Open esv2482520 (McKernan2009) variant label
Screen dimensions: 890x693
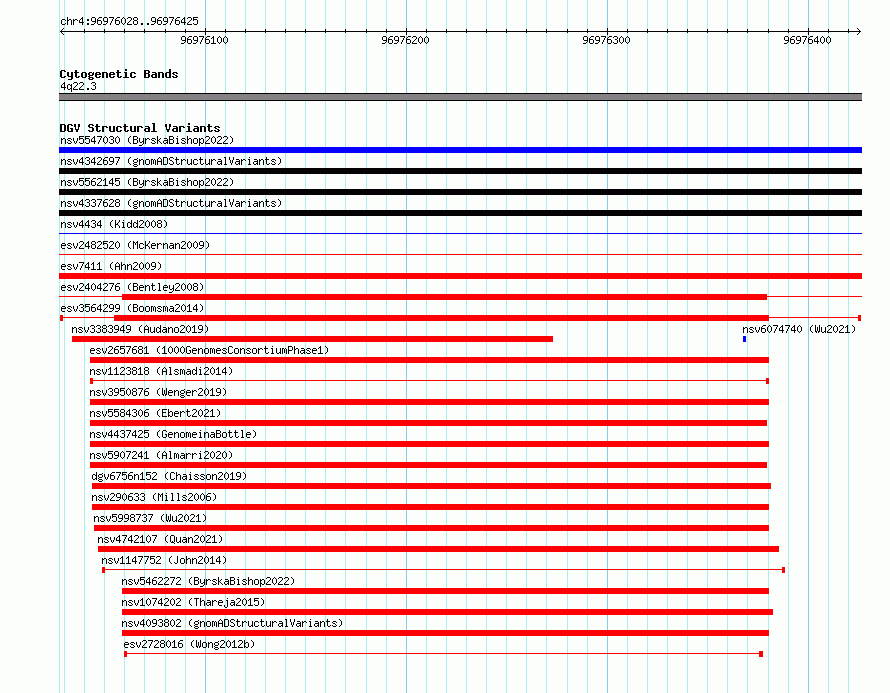tap(135, 245)
